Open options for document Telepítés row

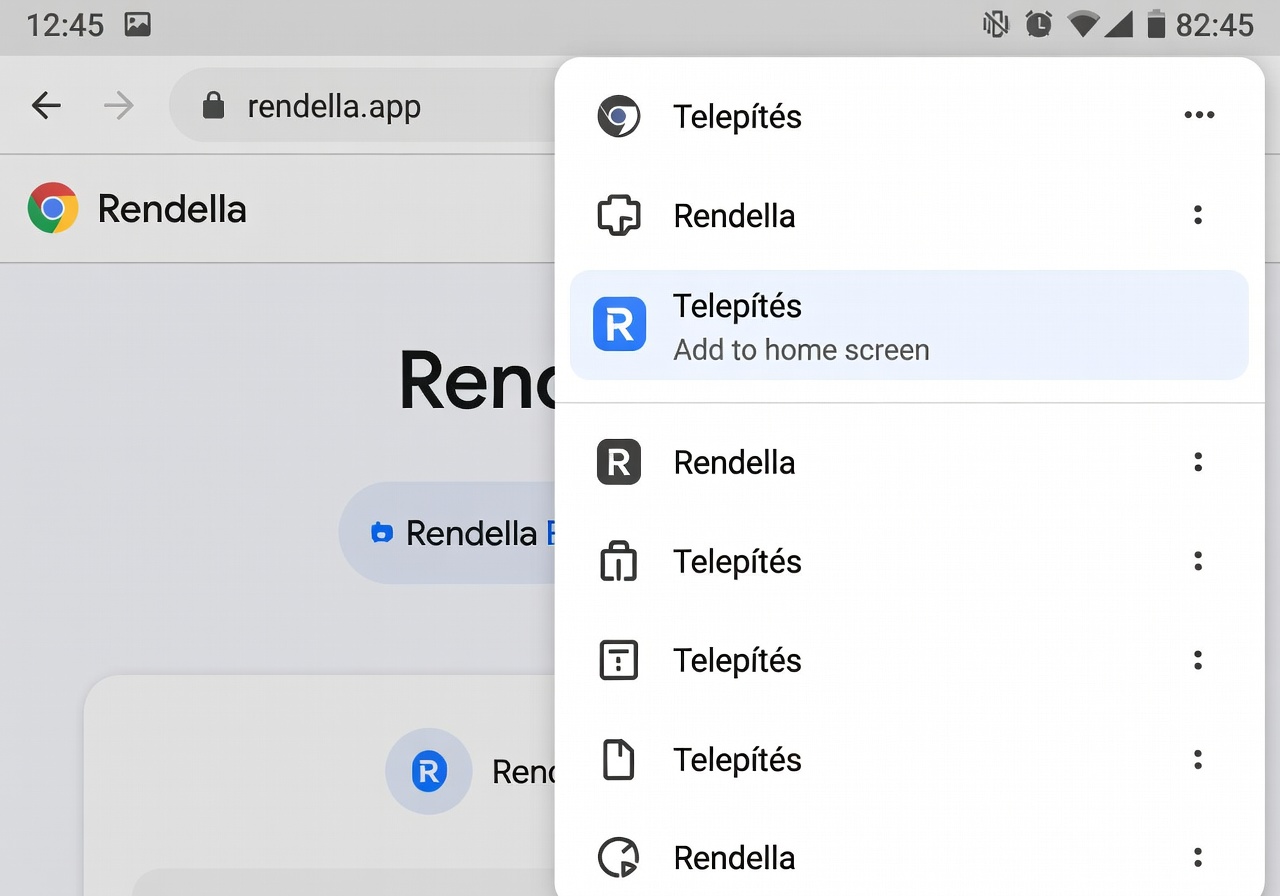tap(1198, 759)
